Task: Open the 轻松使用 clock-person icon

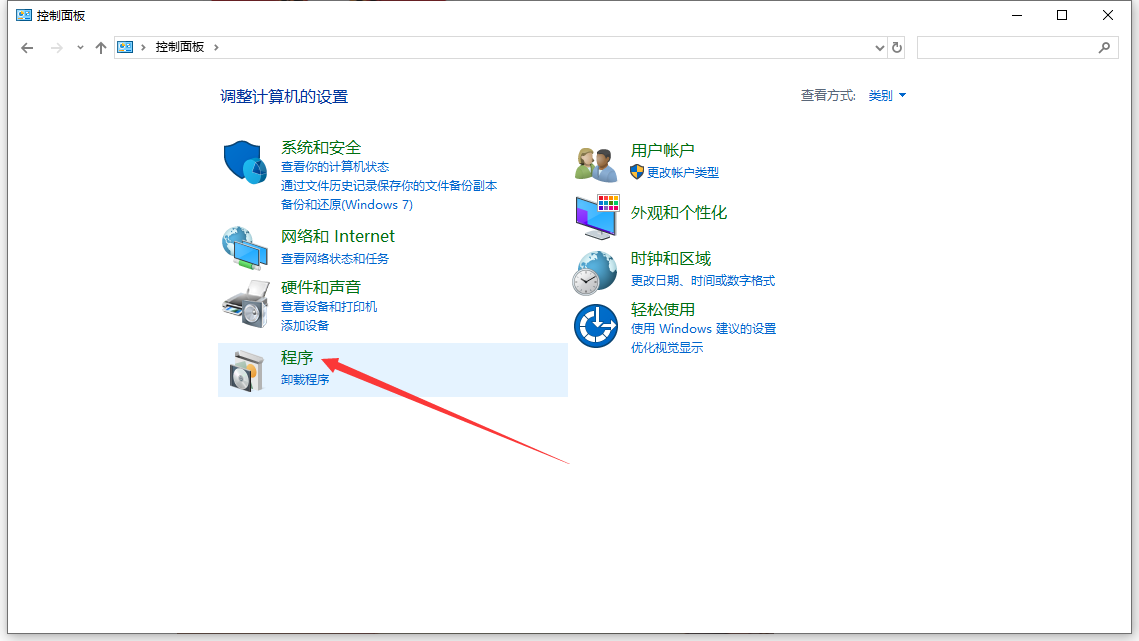Action: [x=595, y=325]
